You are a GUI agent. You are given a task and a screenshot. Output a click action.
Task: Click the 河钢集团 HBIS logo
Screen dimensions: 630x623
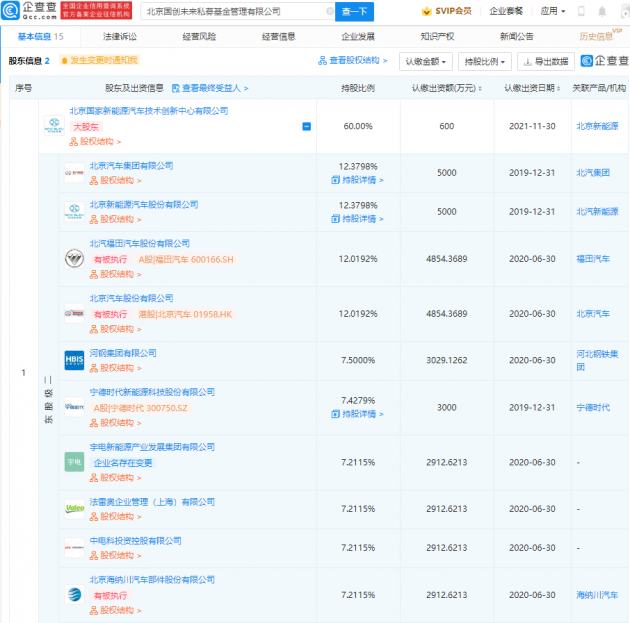click(75, 361)
